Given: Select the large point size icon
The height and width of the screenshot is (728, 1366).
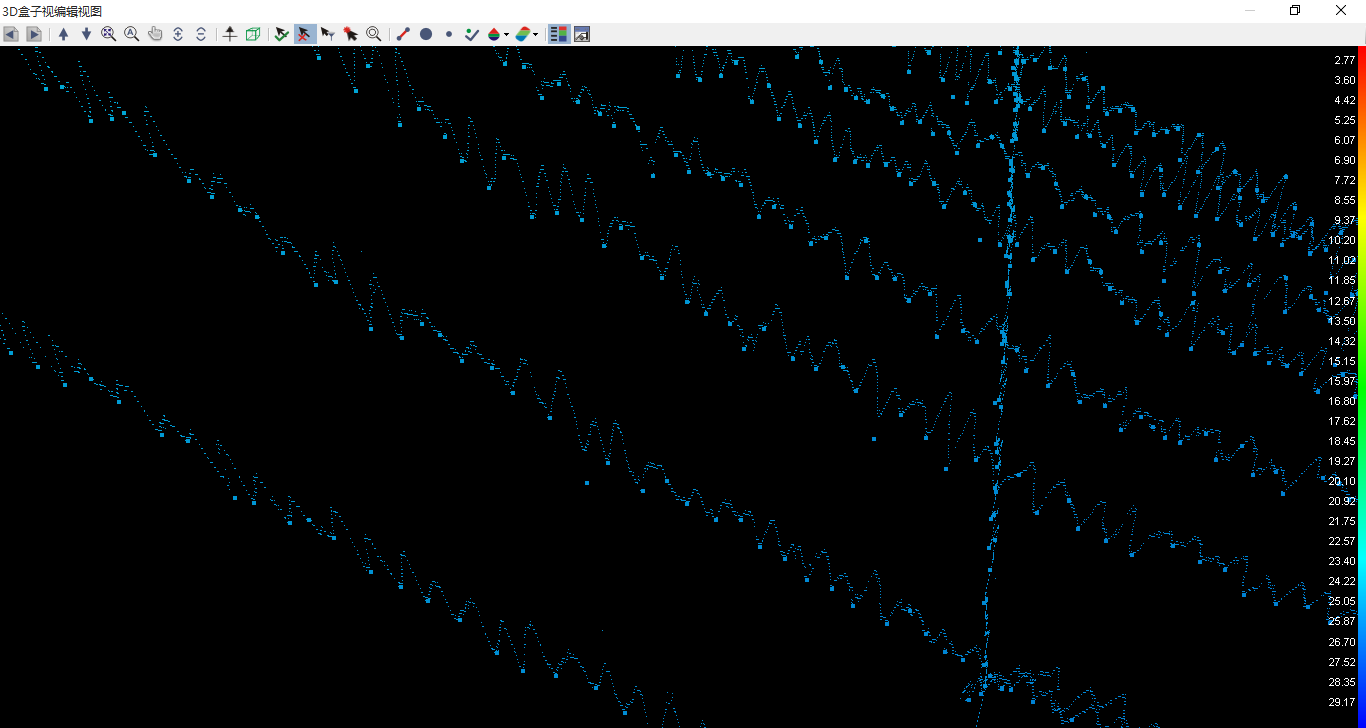Looking at the screenshot, I should coord(426,34).
